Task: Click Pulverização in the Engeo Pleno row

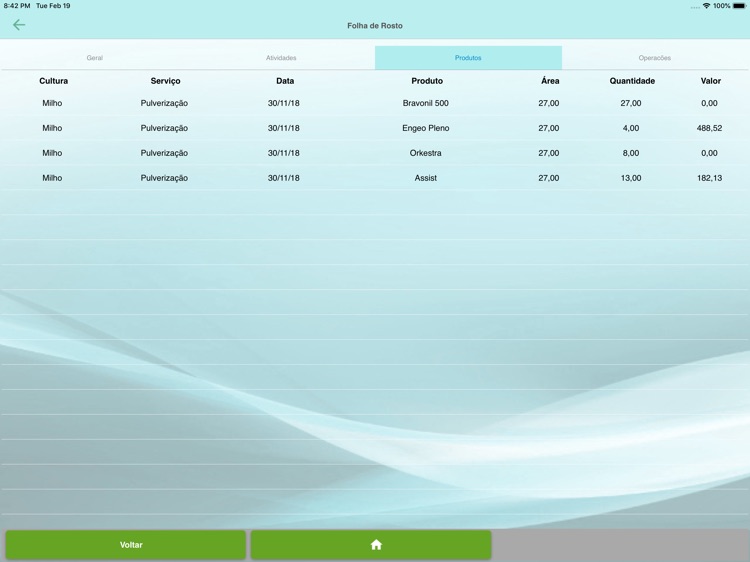Action: click(x=164, y=128)
